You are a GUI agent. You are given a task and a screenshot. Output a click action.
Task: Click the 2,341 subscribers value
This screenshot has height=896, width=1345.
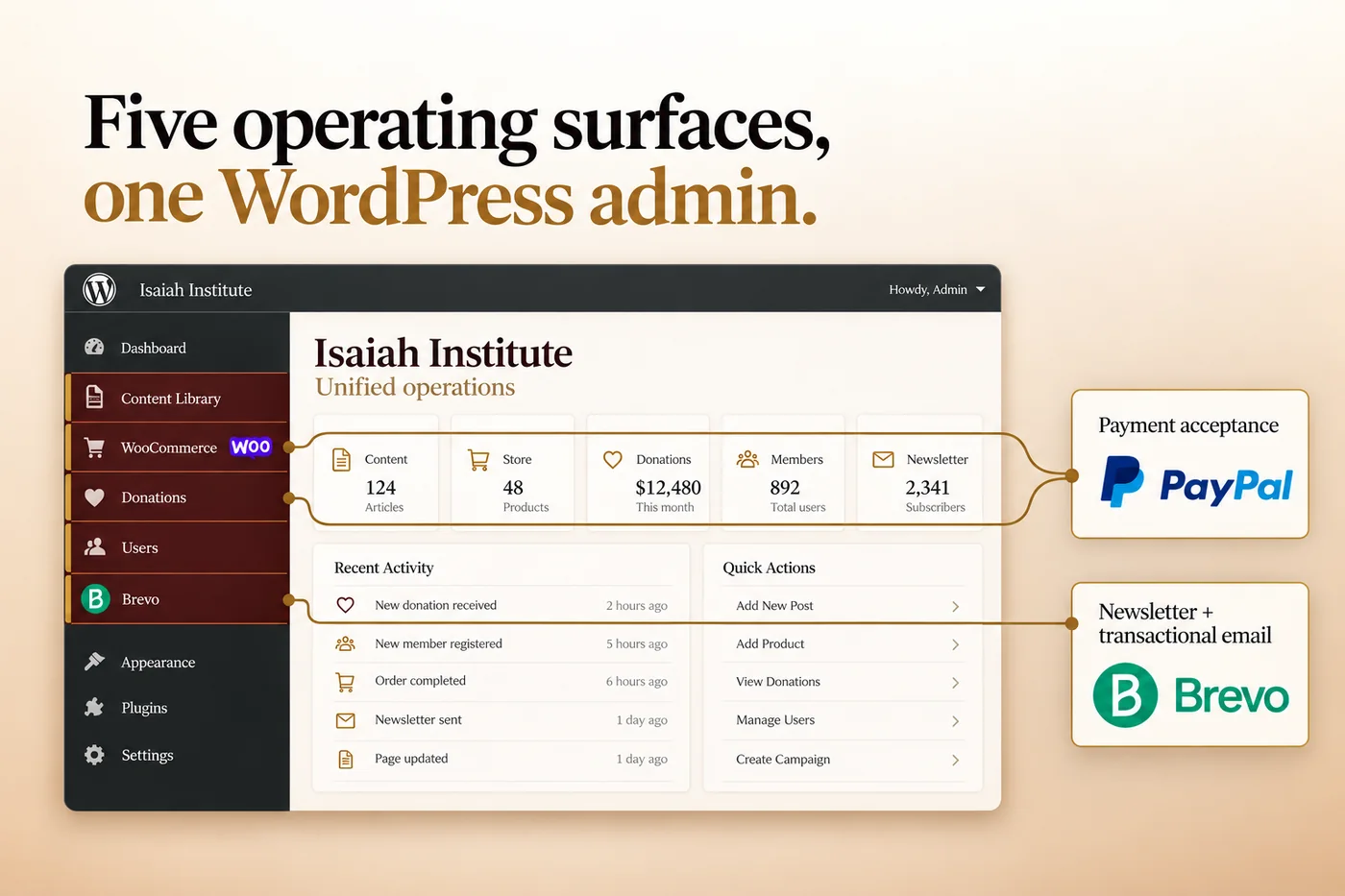927,488
